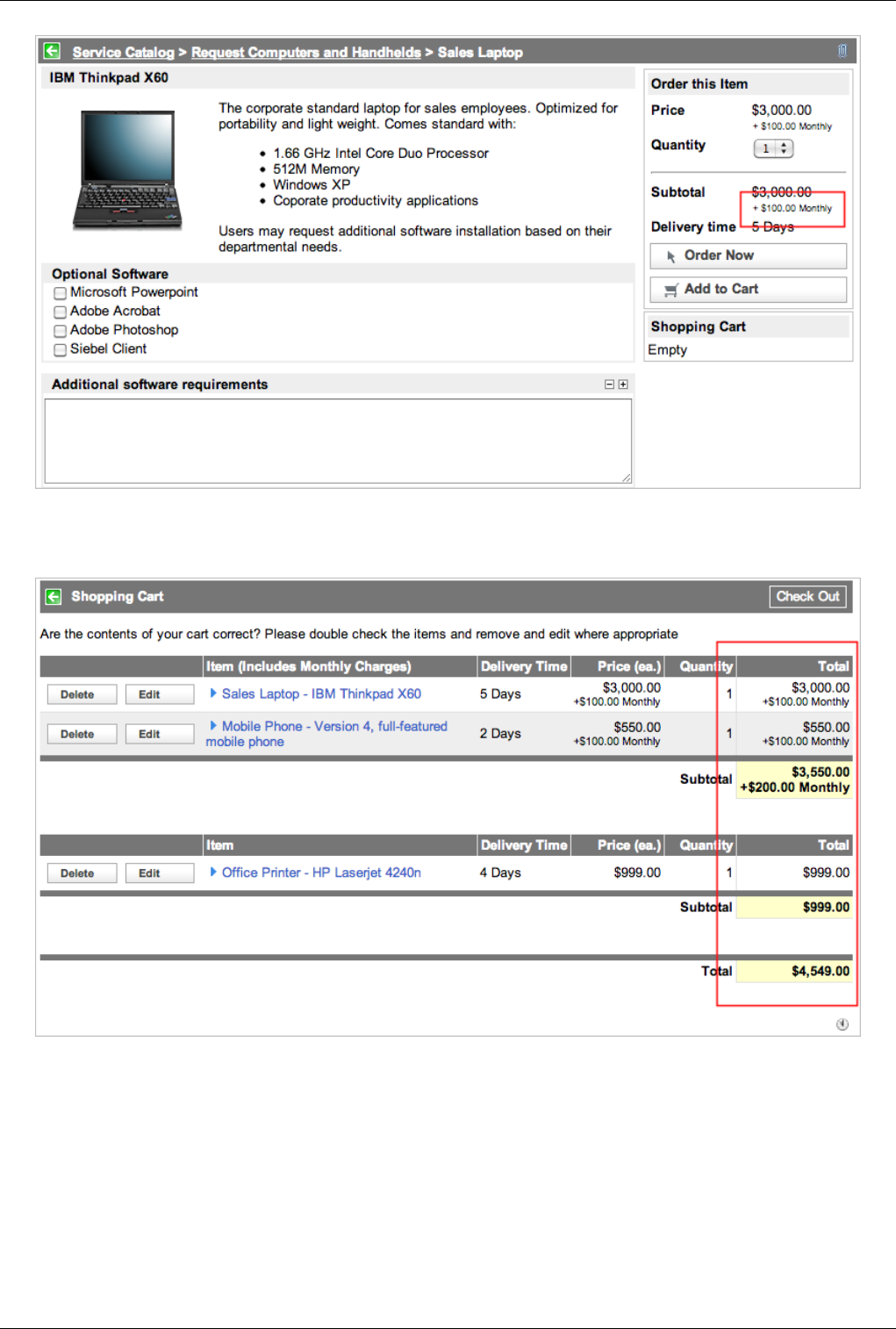Collapse the Additional software requirements section with the minus icon
Screen dimensions: 896x1329
coord(609,384)
